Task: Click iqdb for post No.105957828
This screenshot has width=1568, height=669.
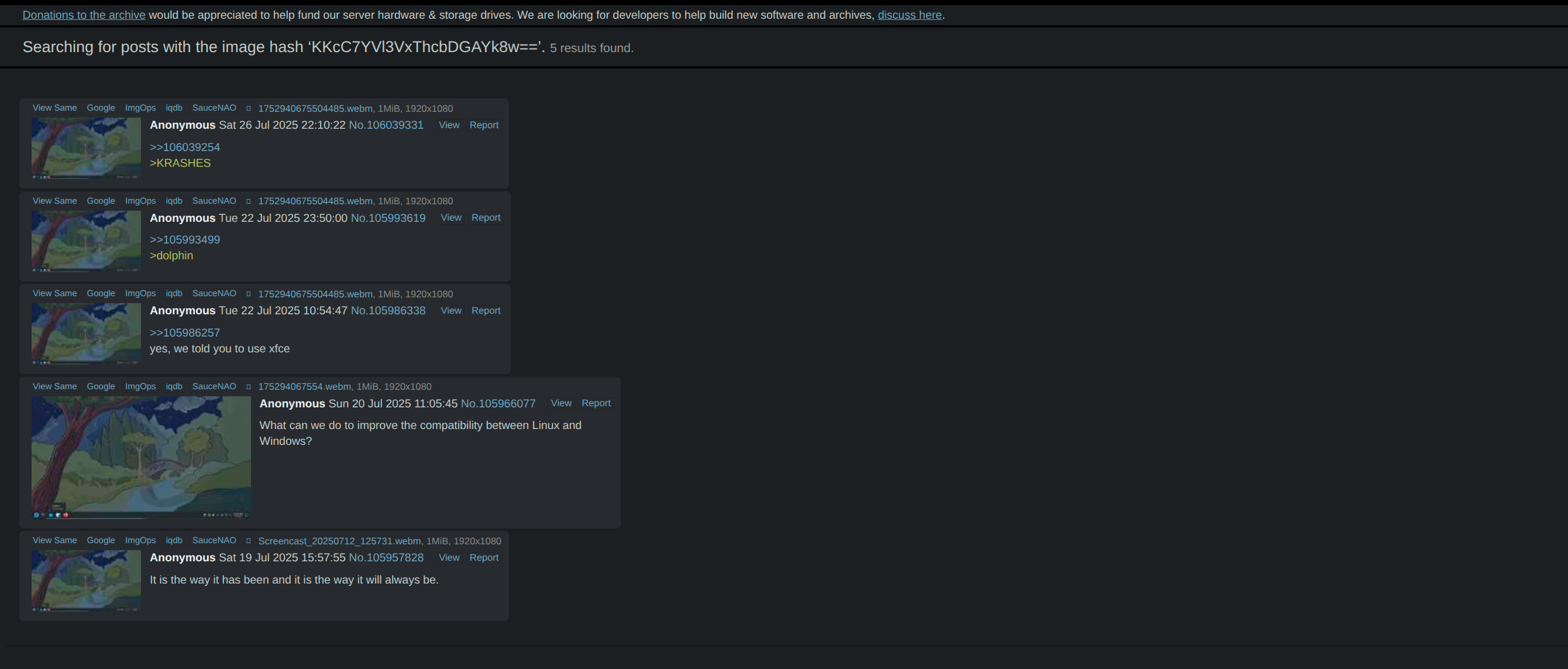Action: pyautogui.click(x=174, y=541)
